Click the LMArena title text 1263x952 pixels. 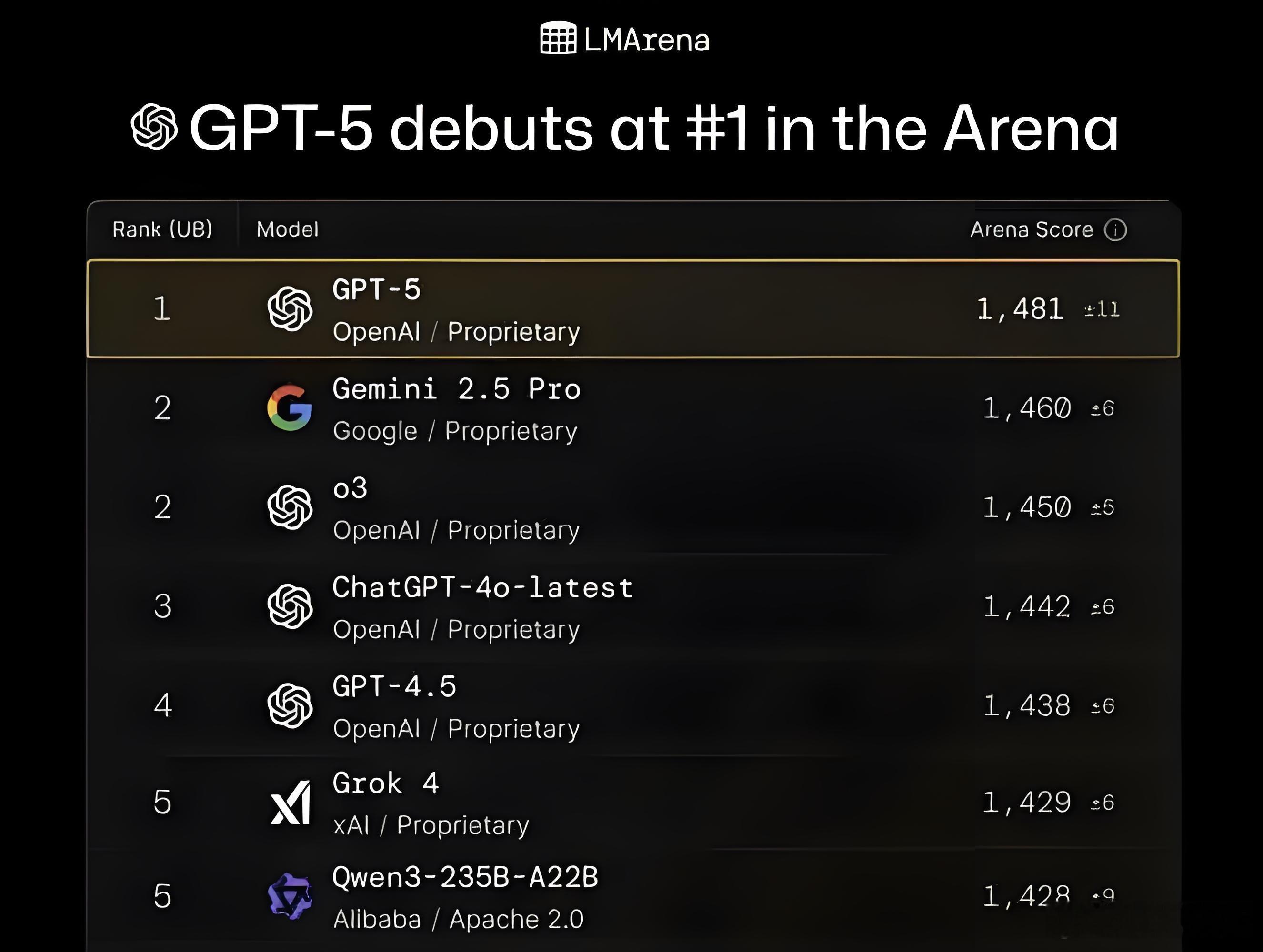coord(646,40)
